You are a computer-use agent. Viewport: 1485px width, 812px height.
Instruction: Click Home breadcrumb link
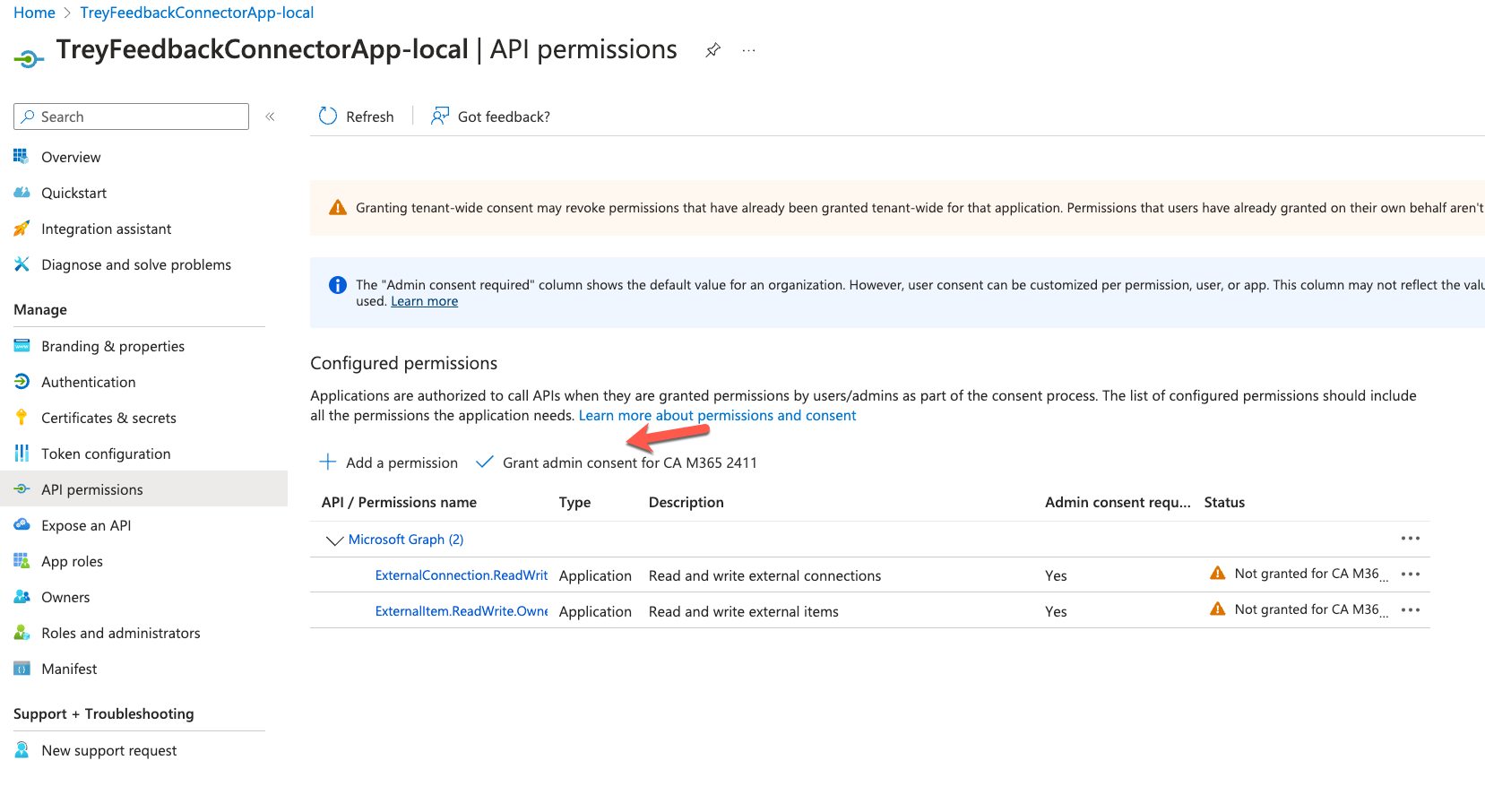coord(34,13)
